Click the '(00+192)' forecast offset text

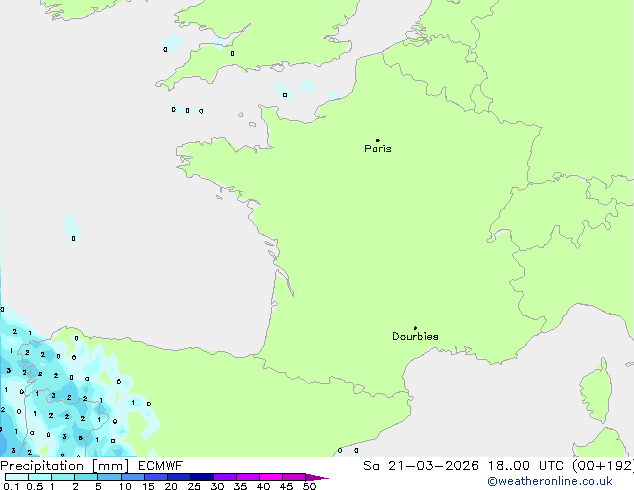pyautogui.click(x=603, y=466)
